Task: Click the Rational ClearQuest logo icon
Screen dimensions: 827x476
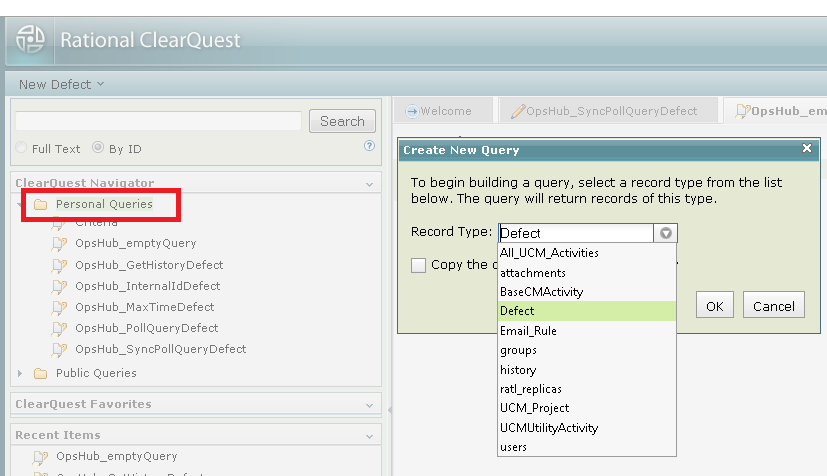Action: (x=30, y=40)
